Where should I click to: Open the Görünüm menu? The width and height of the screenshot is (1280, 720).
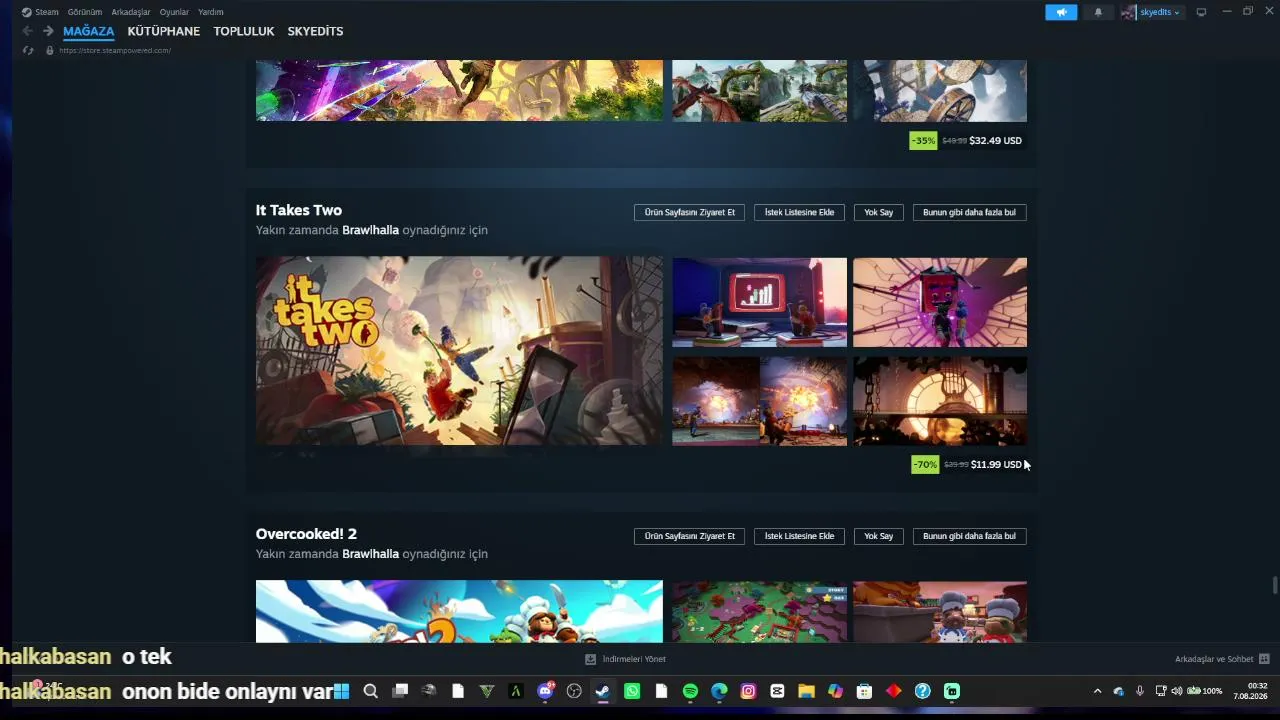click(85, 12)
